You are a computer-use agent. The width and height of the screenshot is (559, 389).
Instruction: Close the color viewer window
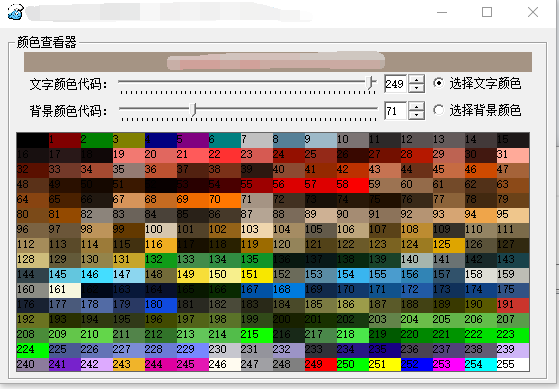point(533,12)
